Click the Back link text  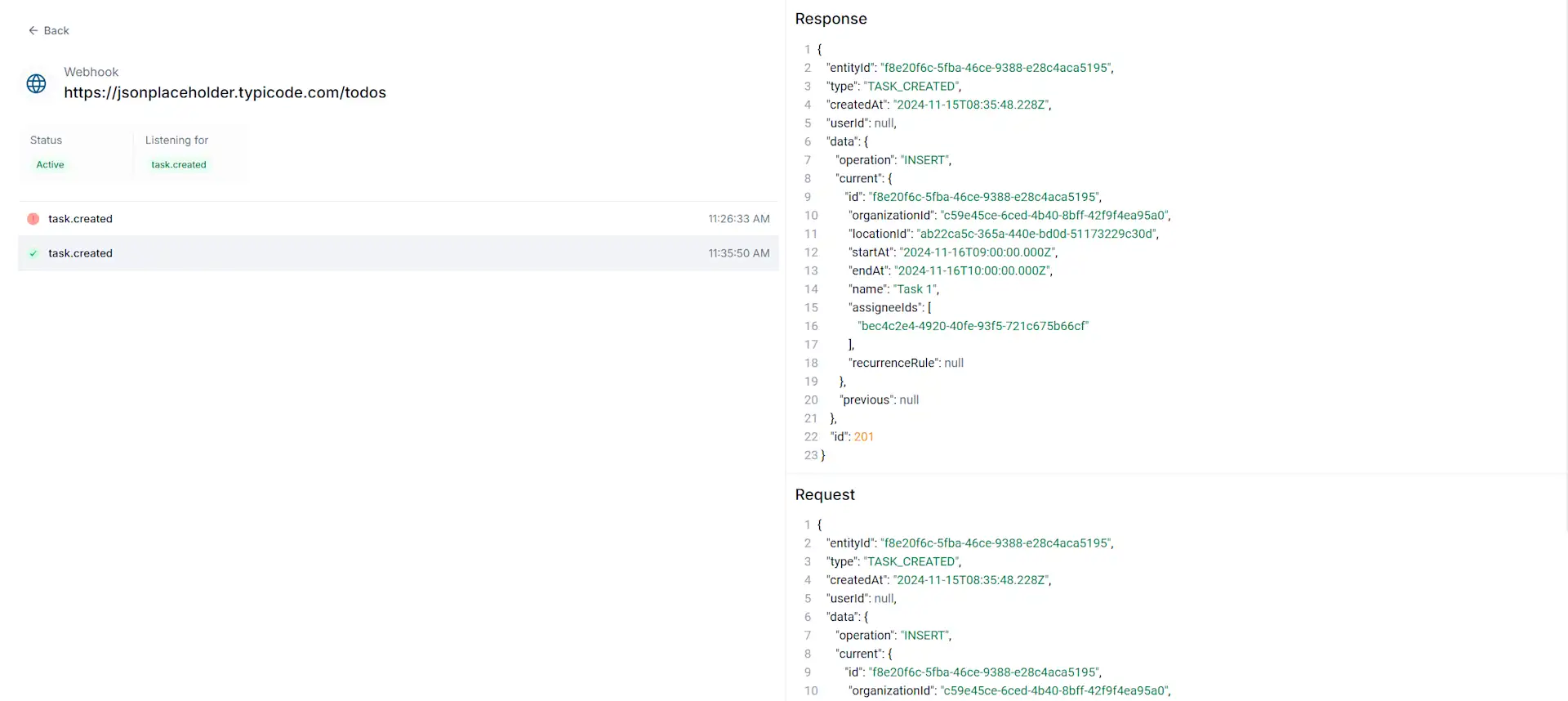coord(56,30)
